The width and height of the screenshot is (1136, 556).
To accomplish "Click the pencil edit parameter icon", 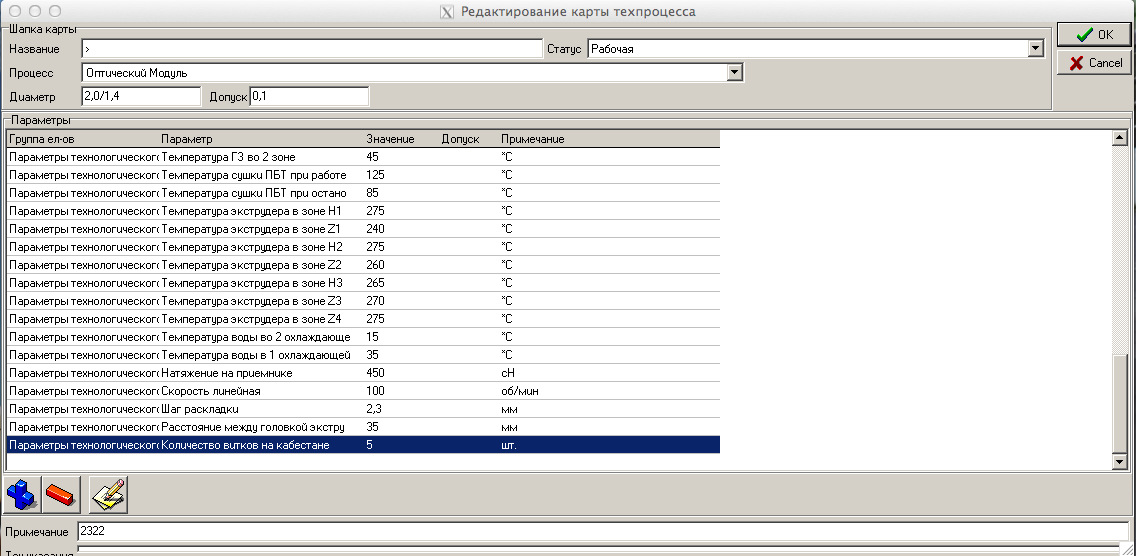I will click(108, 494).
